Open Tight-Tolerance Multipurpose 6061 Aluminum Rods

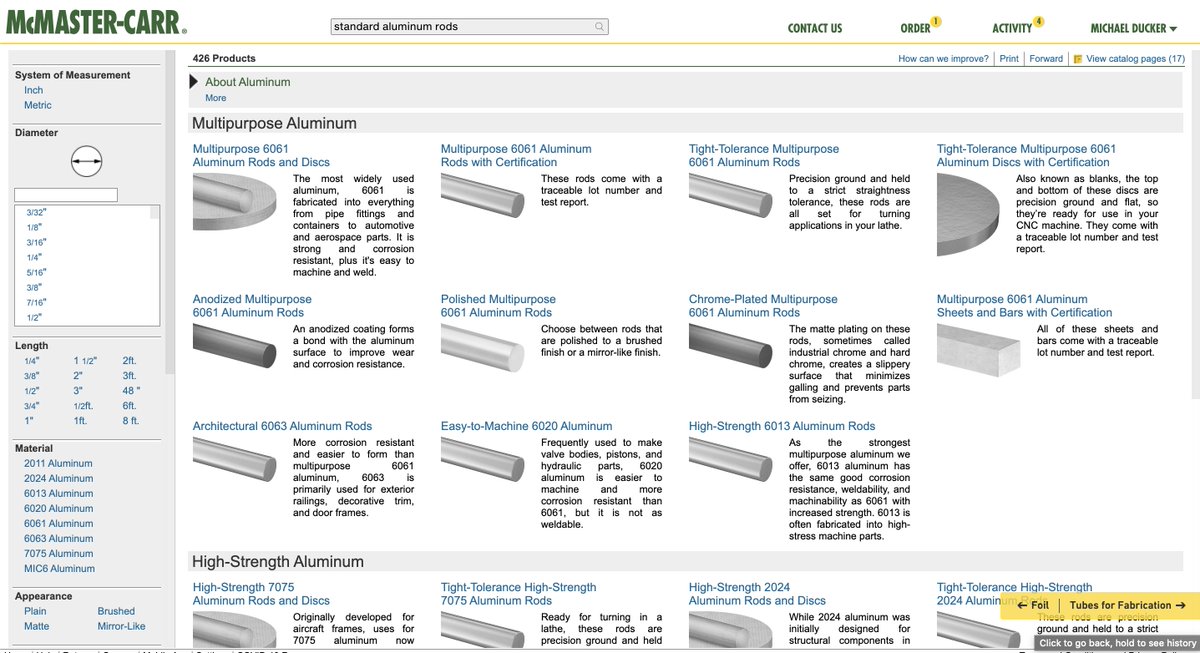764,156
